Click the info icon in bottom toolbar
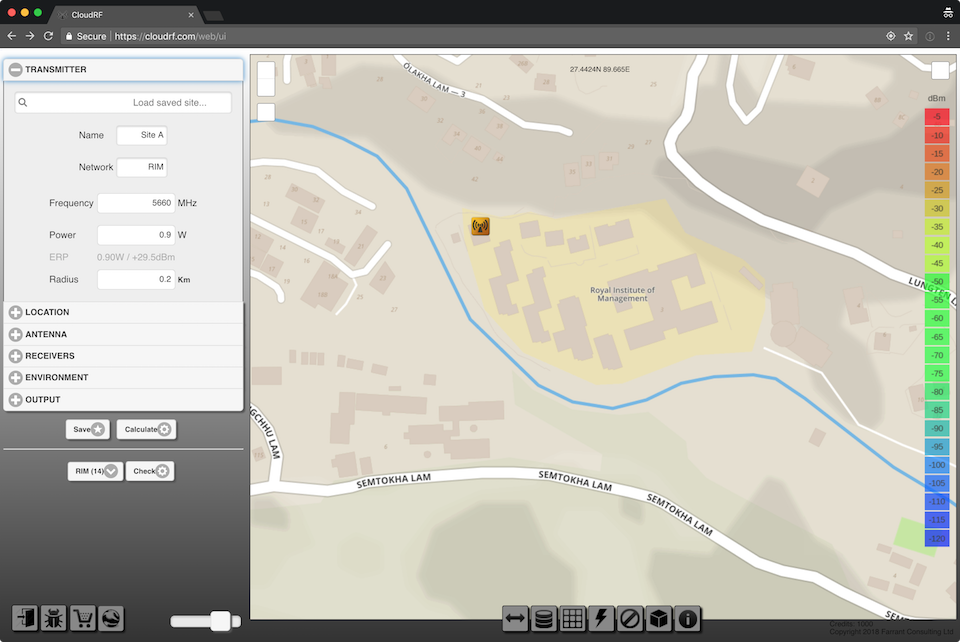Viewport: 960px width, 642px height. click(x=688, y=618)
